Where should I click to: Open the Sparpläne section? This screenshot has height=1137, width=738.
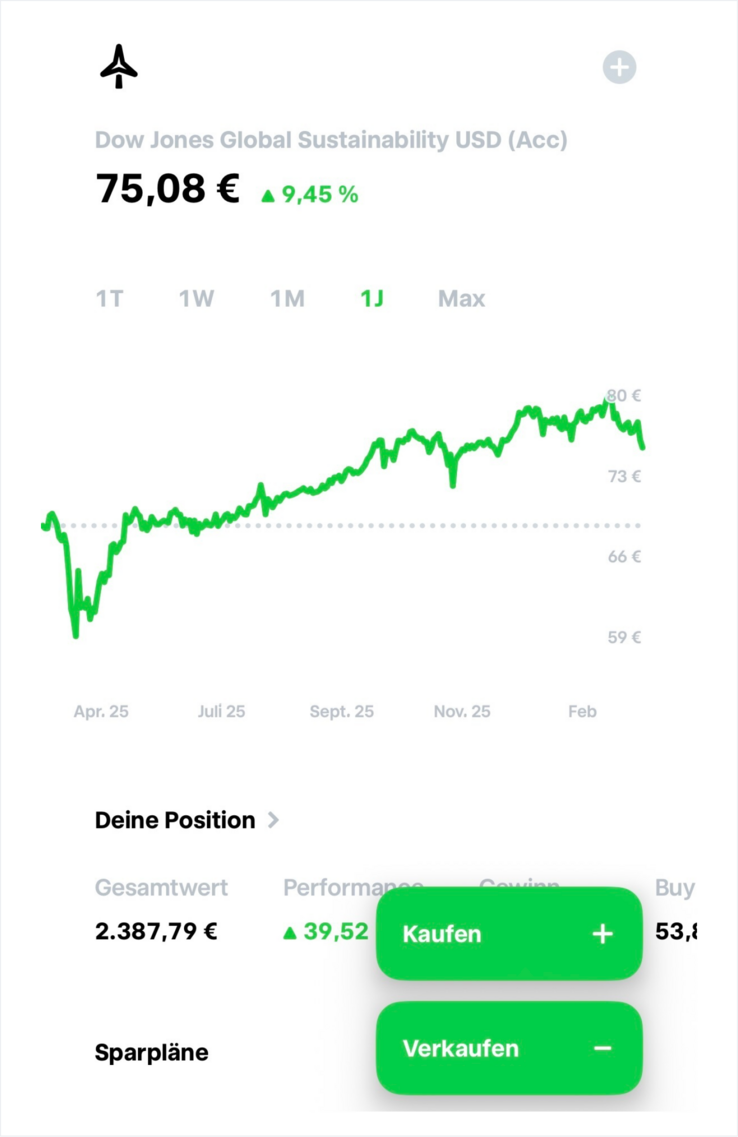152,1052
